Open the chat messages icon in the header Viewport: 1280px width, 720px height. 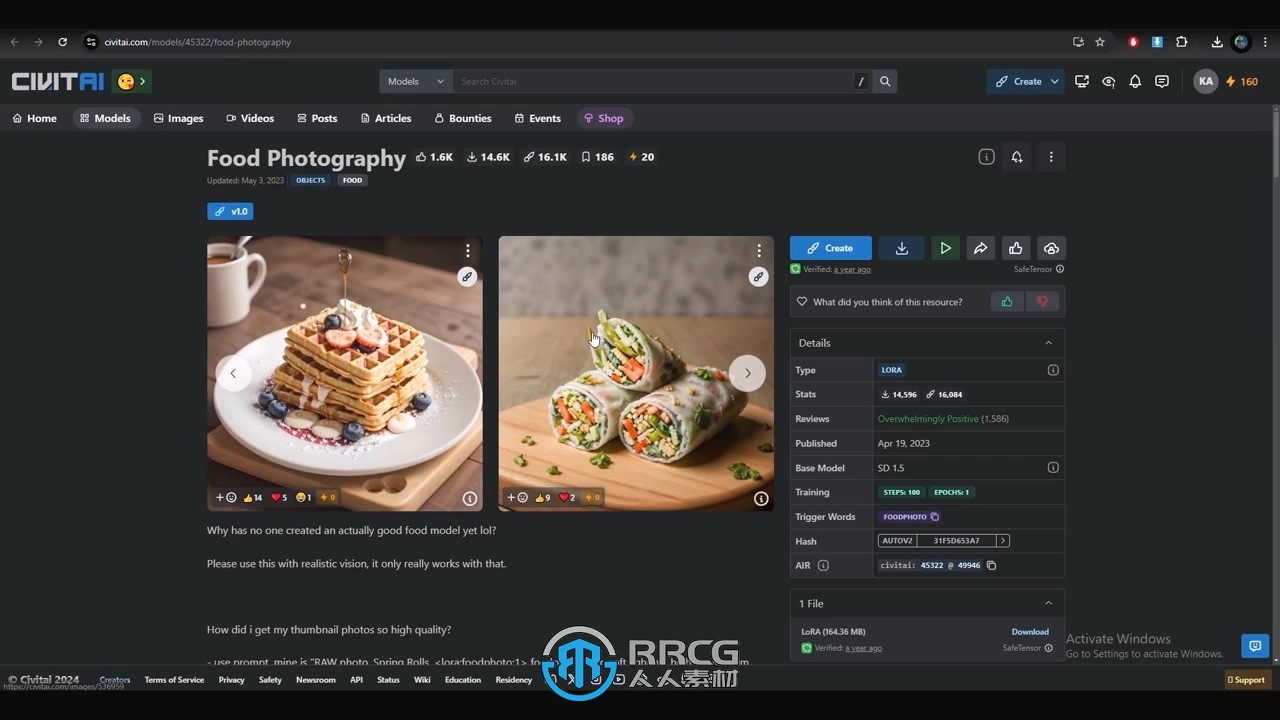1162,82
